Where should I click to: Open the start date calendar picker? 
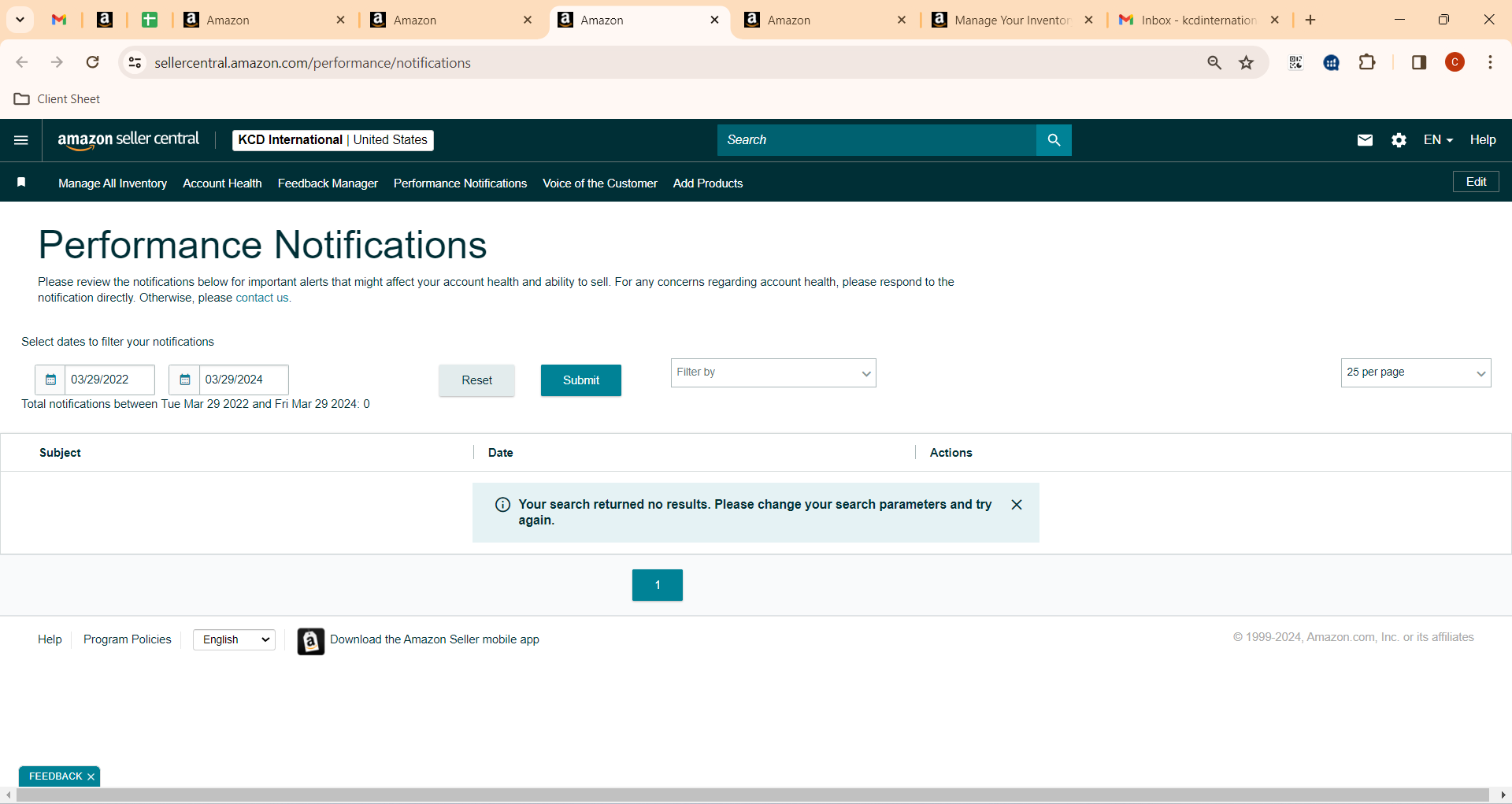50,380
